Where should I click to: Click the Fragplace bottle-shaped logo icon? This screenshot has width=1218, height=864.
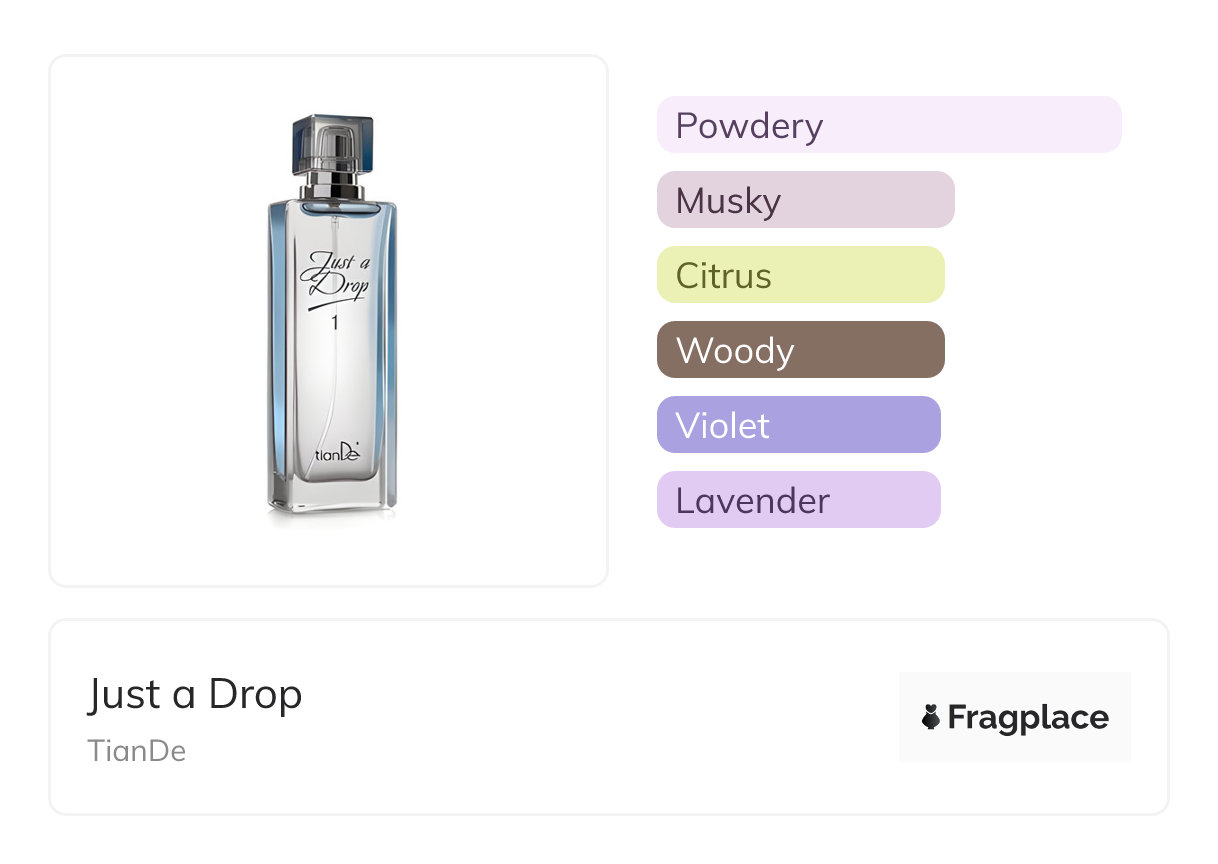tap(931, 717)
